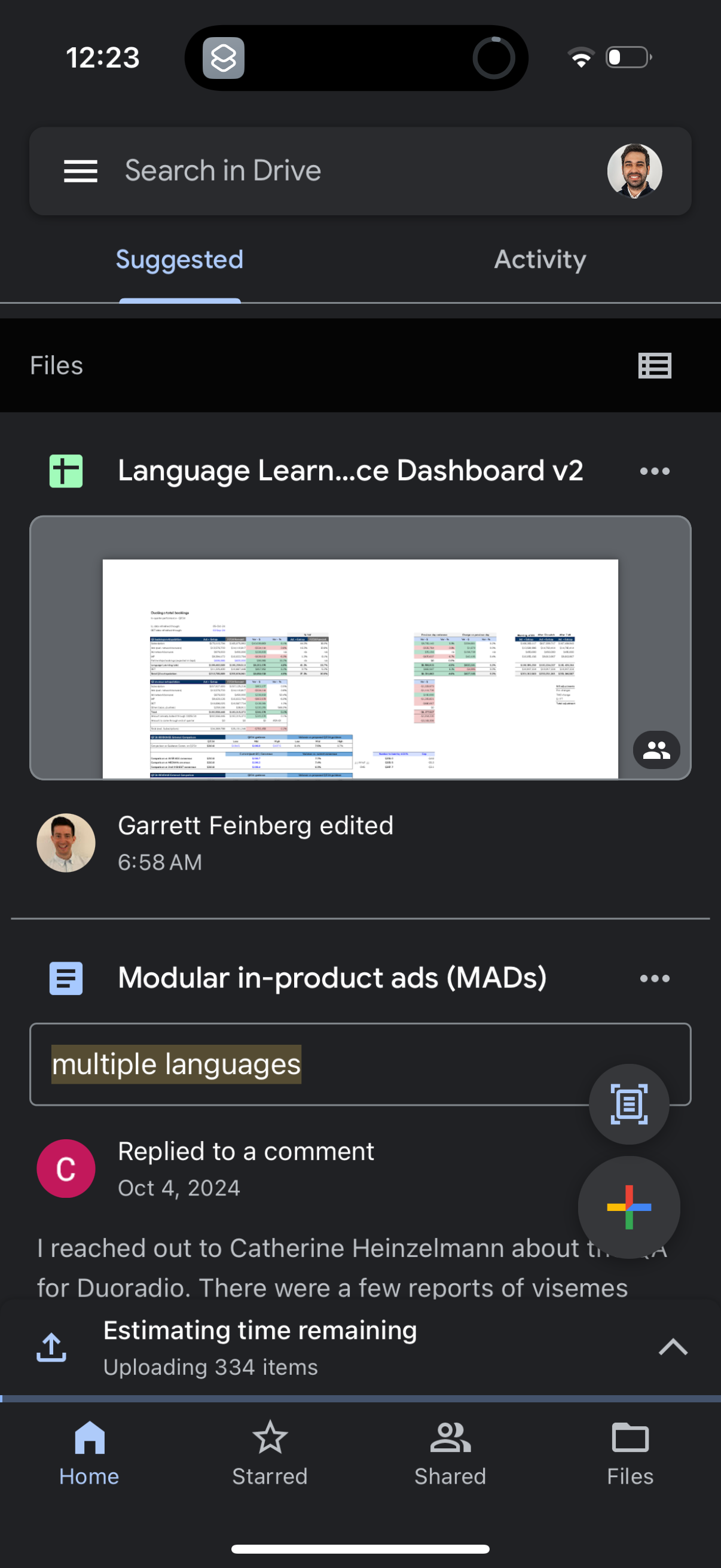Open more options for Dashboard v2
This screenshot has width=721, height=1568.
655,471
